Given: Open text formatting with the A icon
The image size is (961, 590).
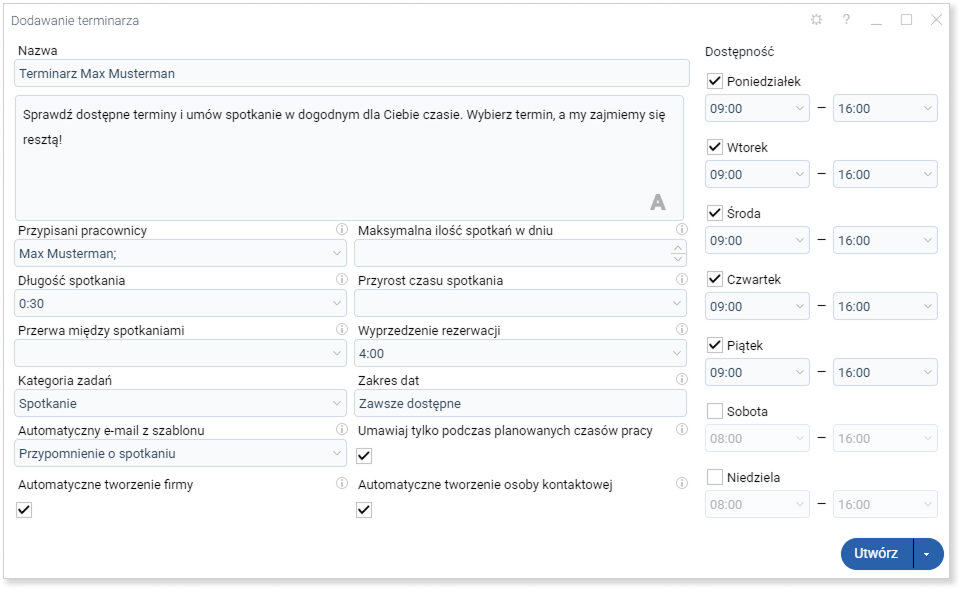Looking at the screenshot, I should tap(658, 202).
